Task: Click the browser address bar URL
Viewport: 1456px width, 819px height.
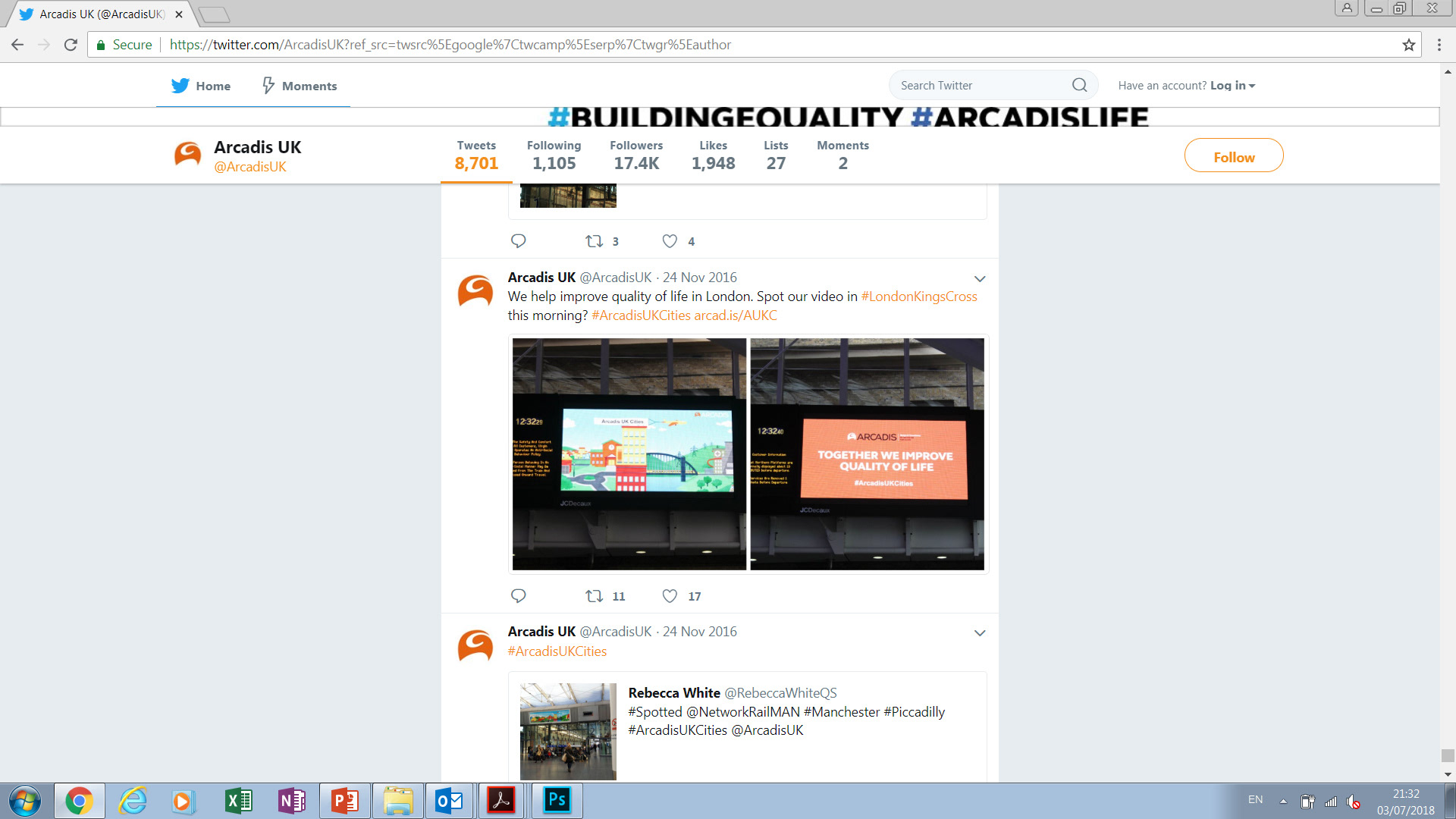Action: click(x=450, y=45)
